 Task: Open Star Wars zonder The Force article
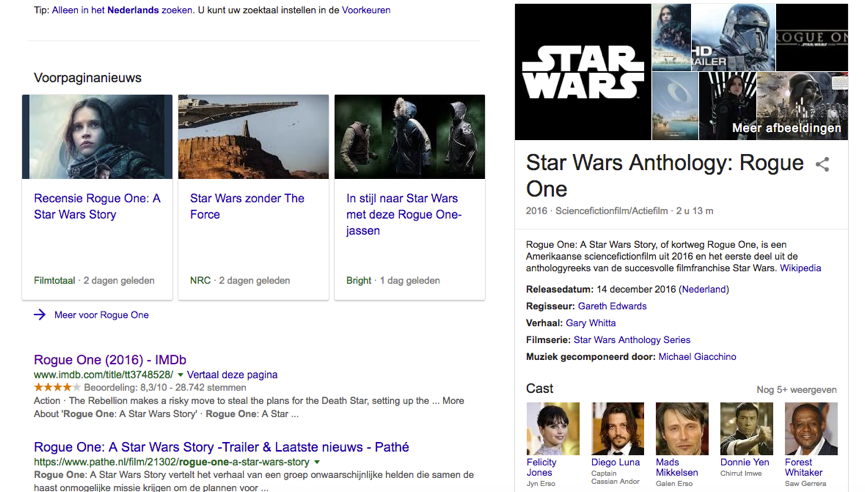[x=247, y=206]
